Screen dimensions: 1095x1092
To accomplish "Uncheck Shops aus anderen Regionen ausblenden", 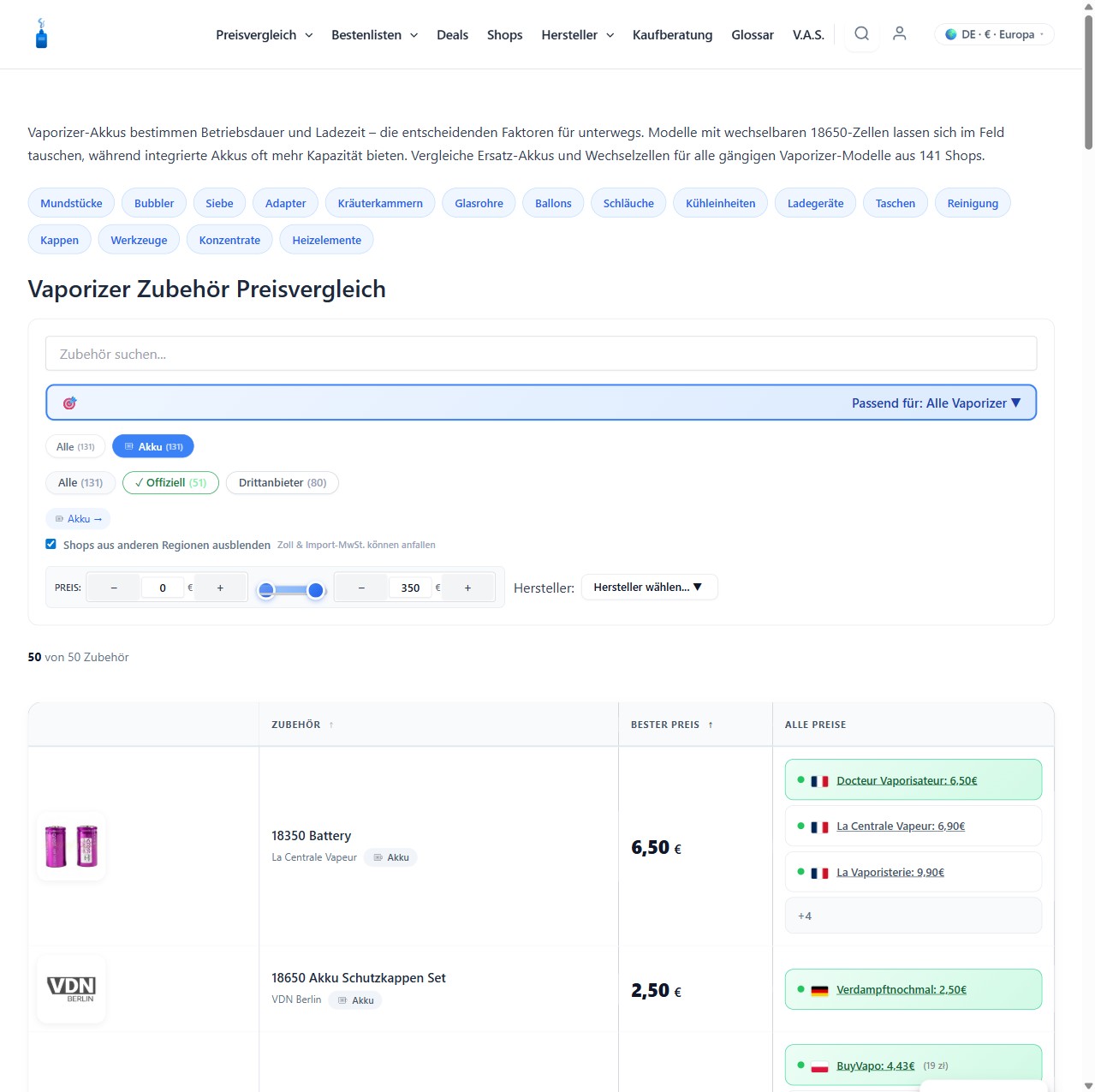I will (51, 545).
